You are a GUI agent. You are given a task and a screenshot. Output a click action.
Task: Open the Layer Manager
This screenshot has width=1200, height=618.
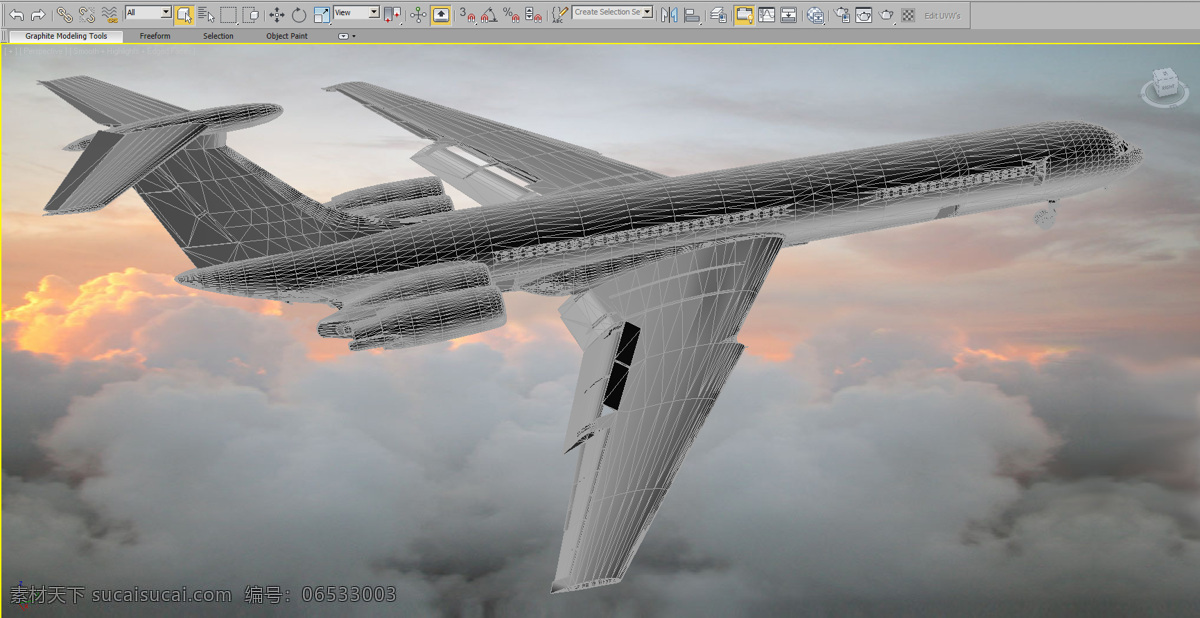718,15
